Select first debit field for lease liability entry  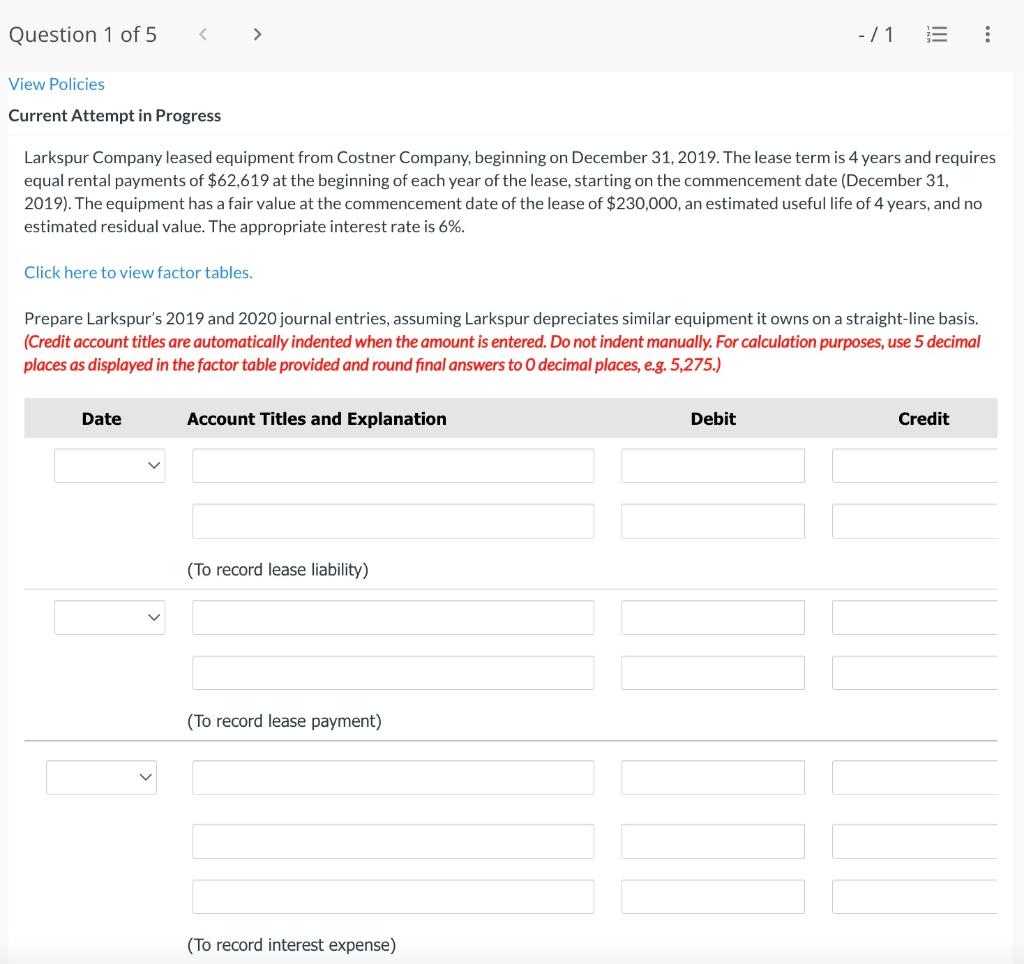(713, 466)
